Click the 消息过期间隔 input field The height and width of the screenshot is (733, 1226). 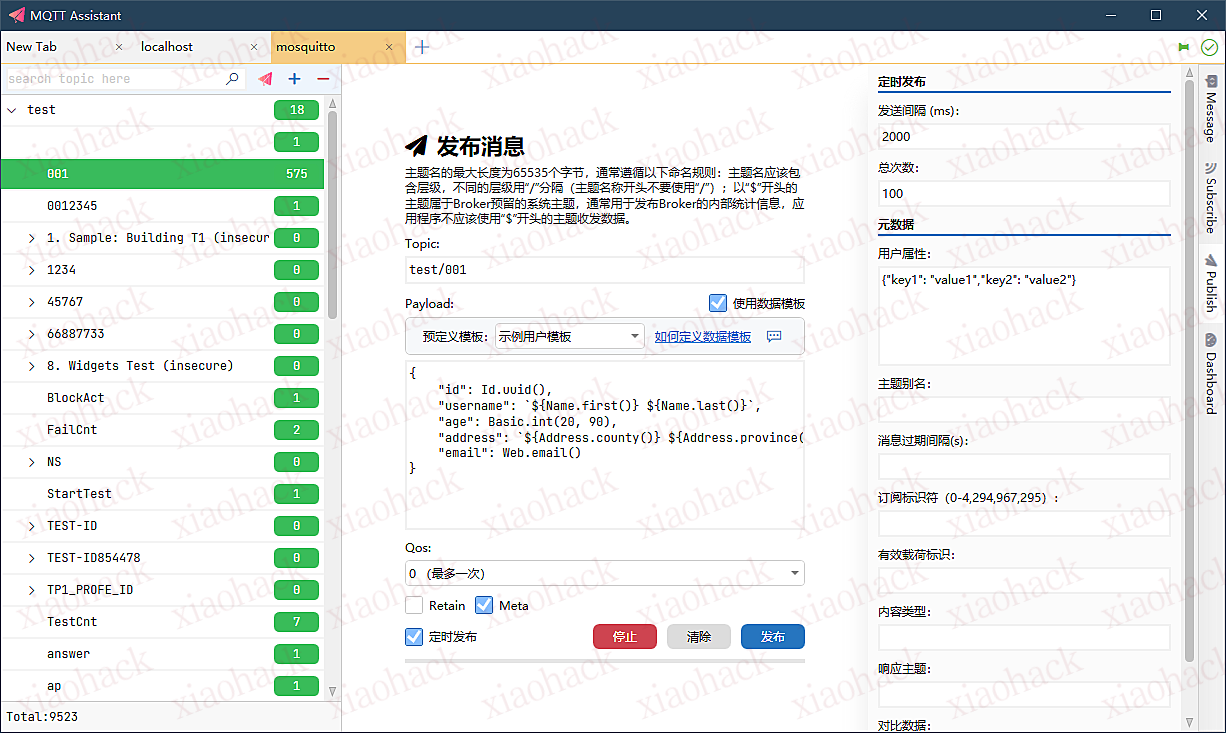click(x=1024, y=467)
